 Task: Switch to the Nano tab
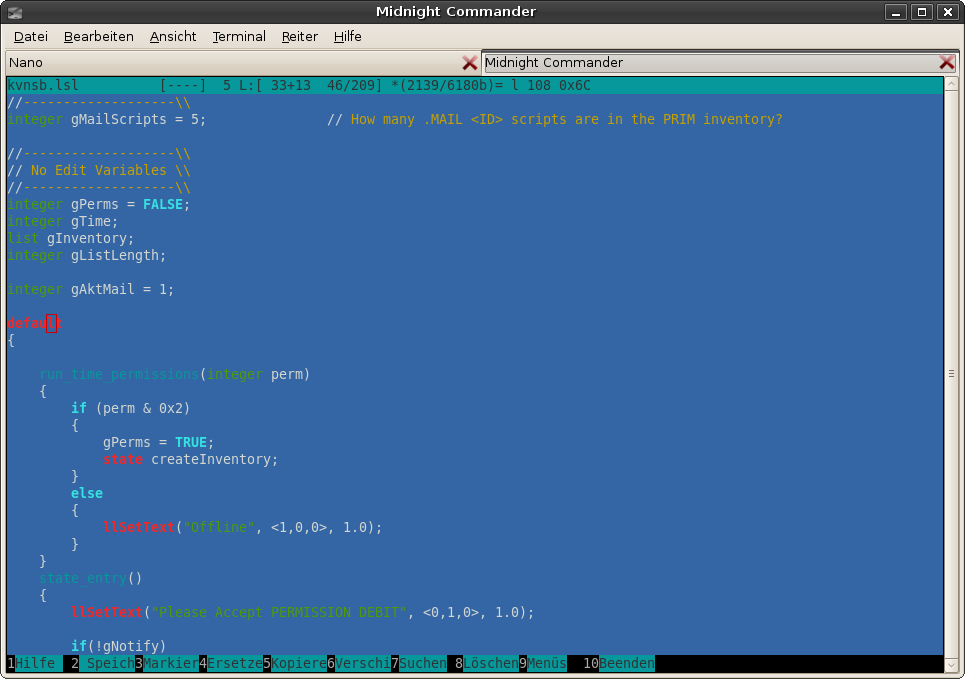click(x=230, y=62)
